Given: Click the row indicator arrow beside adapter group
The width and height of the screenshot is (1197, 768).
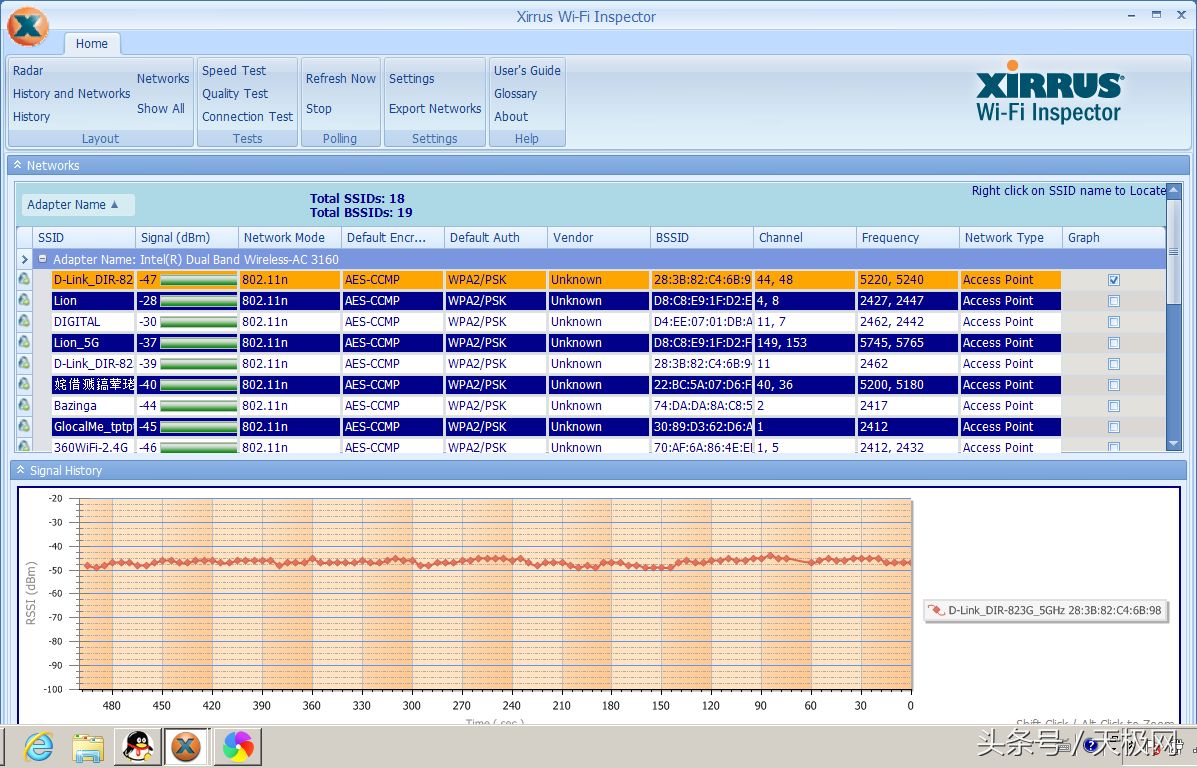Looking at the screenshot, I should (24, 260).
